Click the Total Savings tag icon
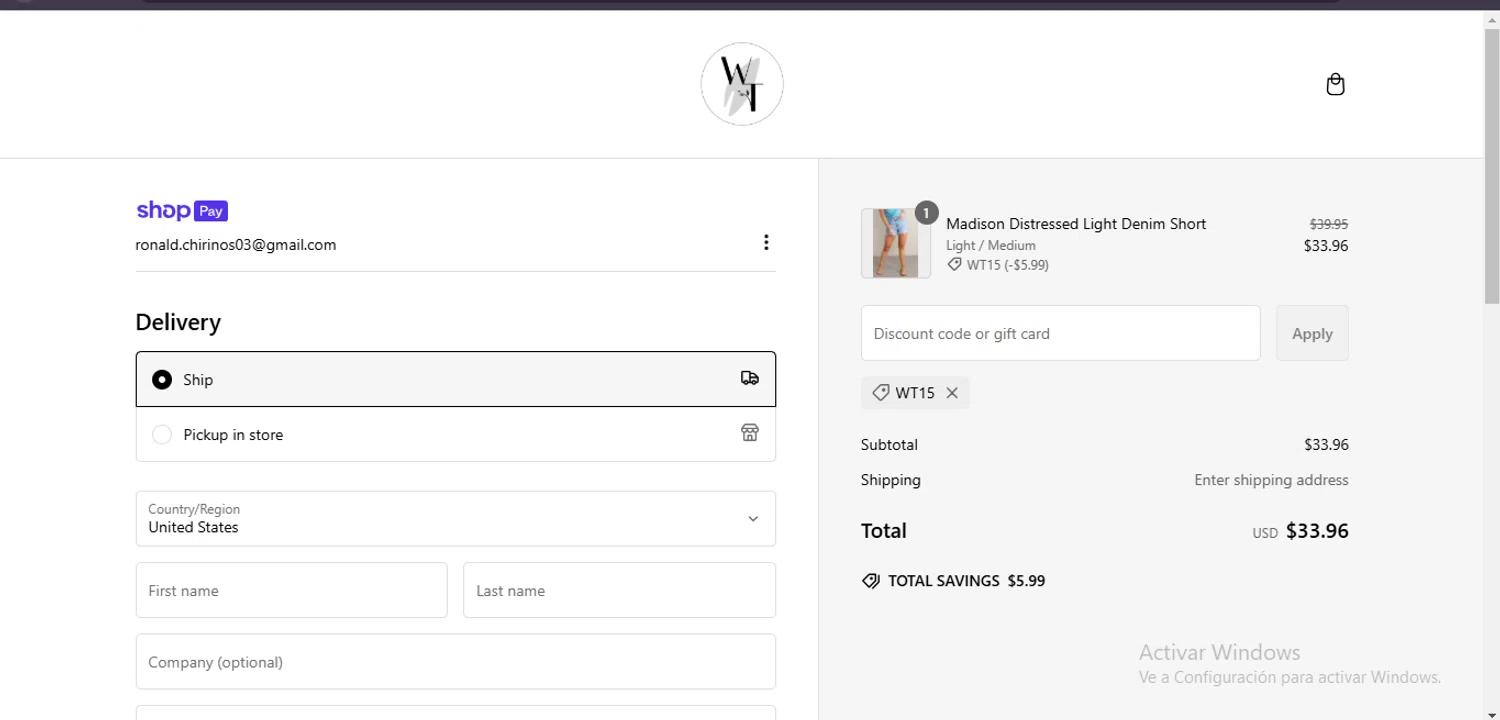The height and width of the screenshot is (720, 1500). pos(871,581)
